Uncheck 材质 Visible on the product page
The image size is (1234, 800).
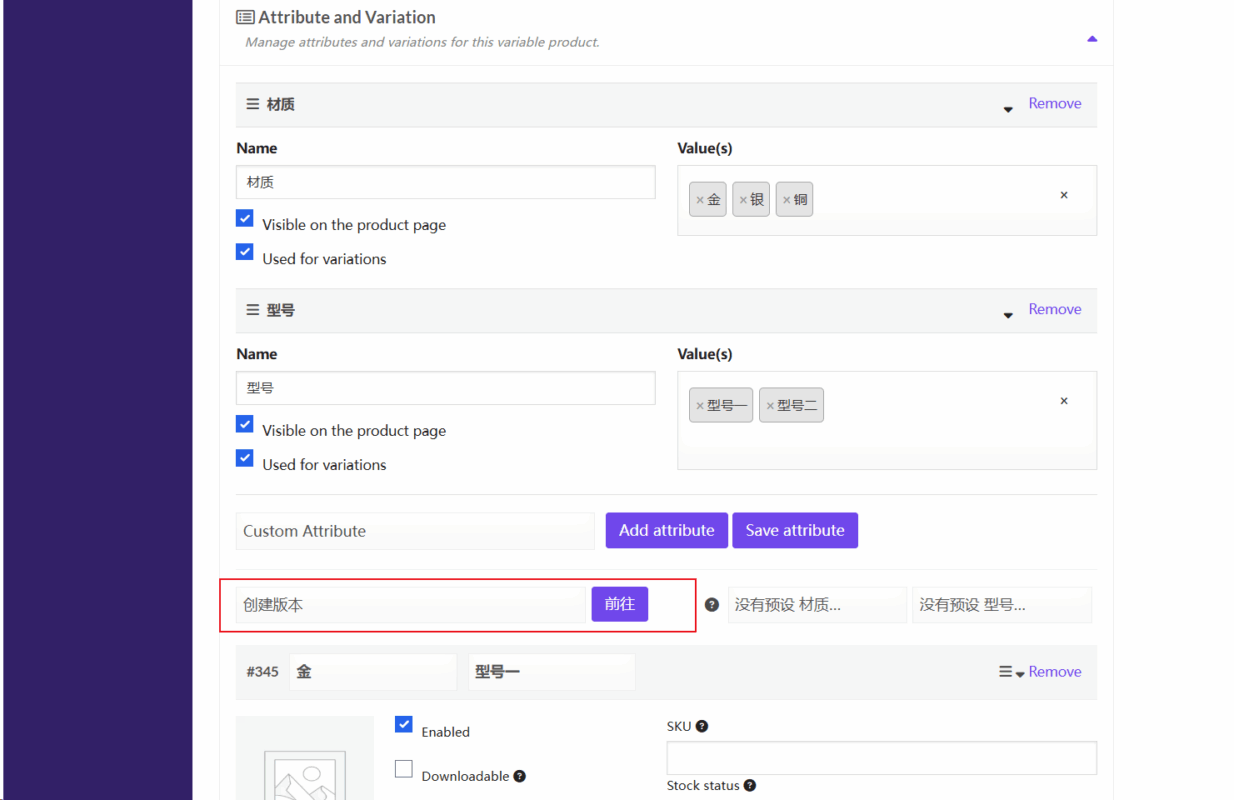coord(245,218)
